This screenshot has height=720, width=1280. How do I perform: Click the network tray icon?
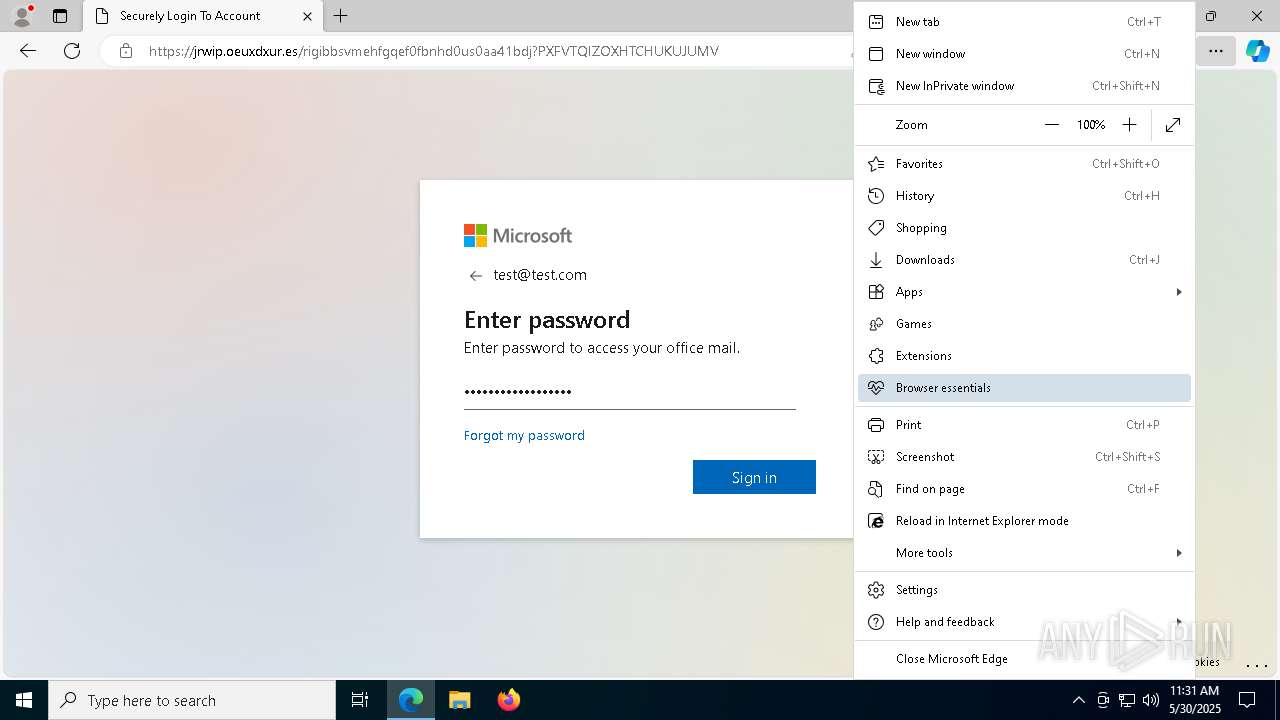(1126, 700)
